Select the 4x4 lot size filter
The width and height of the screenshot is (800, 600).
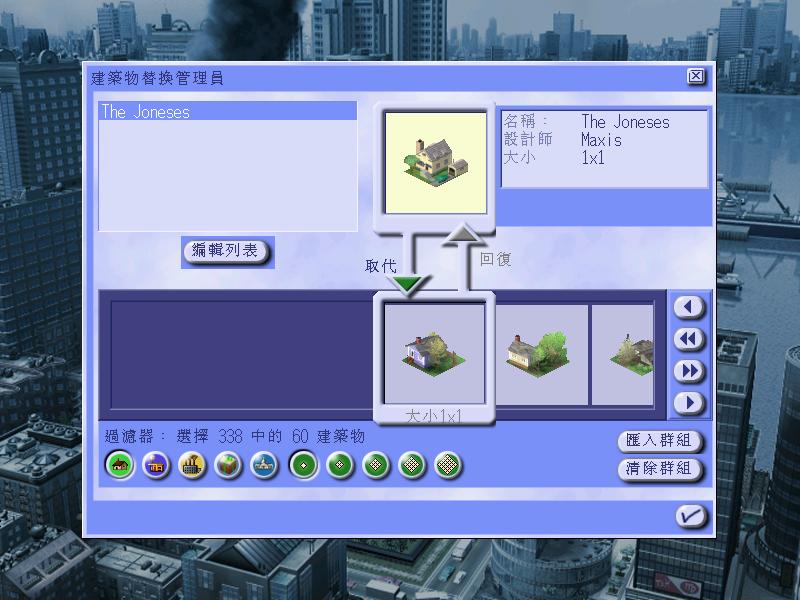412,465
